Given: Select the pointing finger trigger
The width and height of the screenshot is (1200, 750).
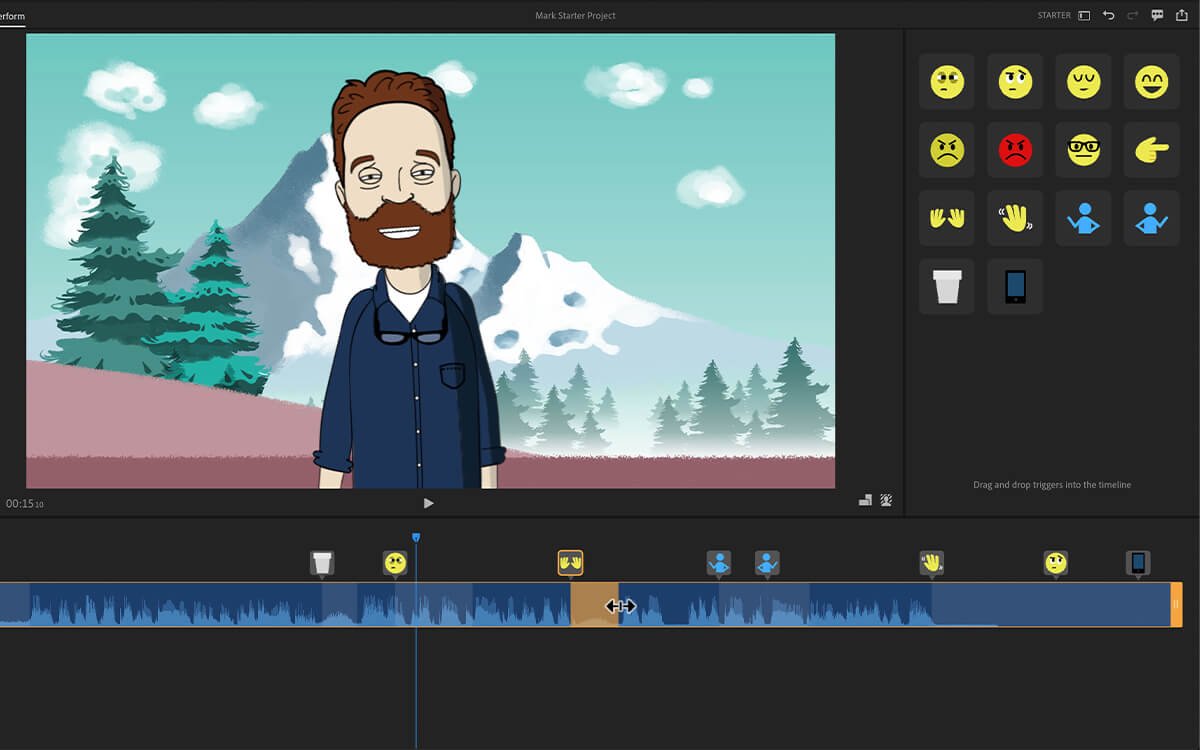Looking at the screenshot, I should (1151, 149).
